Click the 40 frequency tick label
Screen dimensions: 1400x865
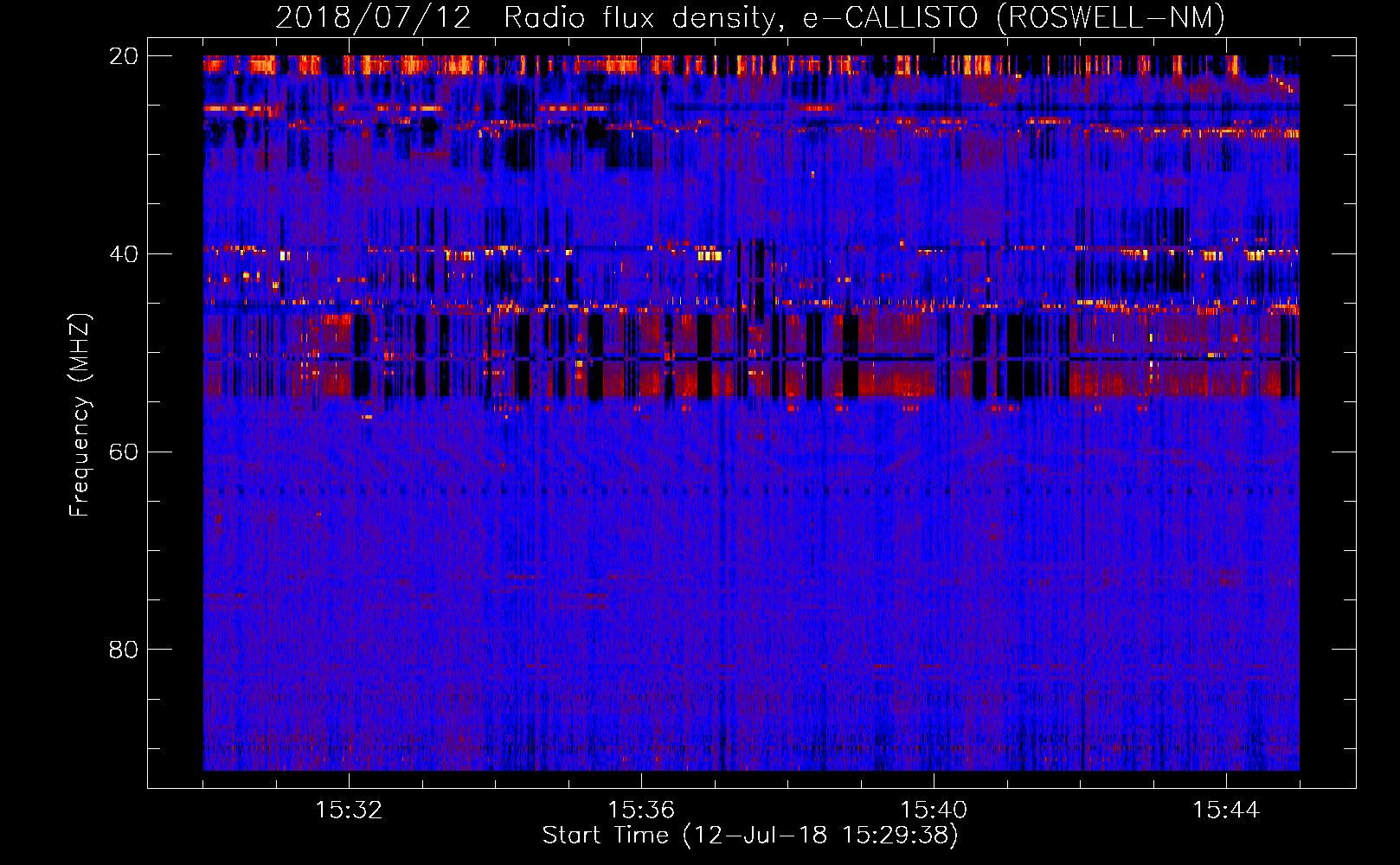(124, 254)
